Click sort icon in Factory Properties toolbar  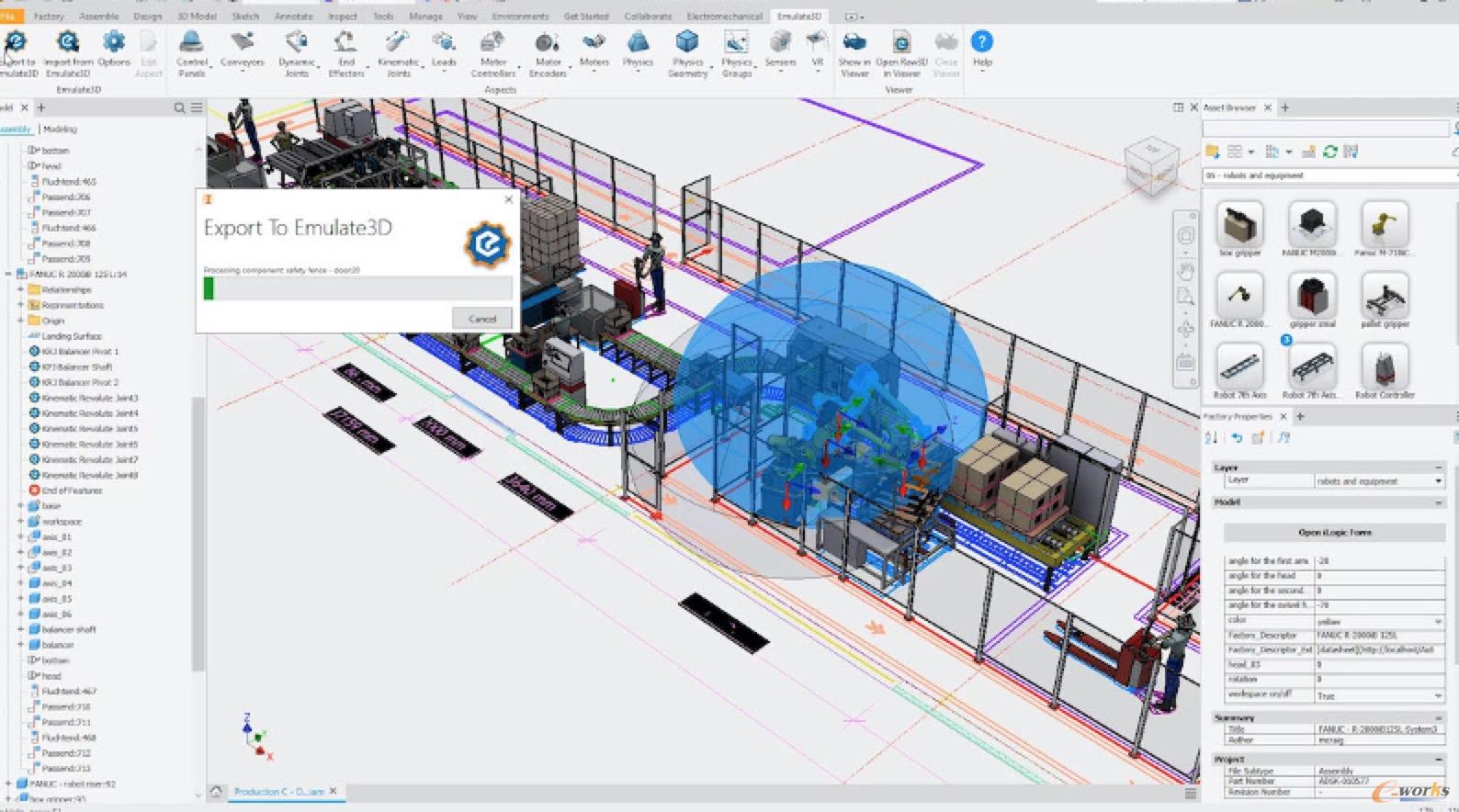click(1212, 438)
